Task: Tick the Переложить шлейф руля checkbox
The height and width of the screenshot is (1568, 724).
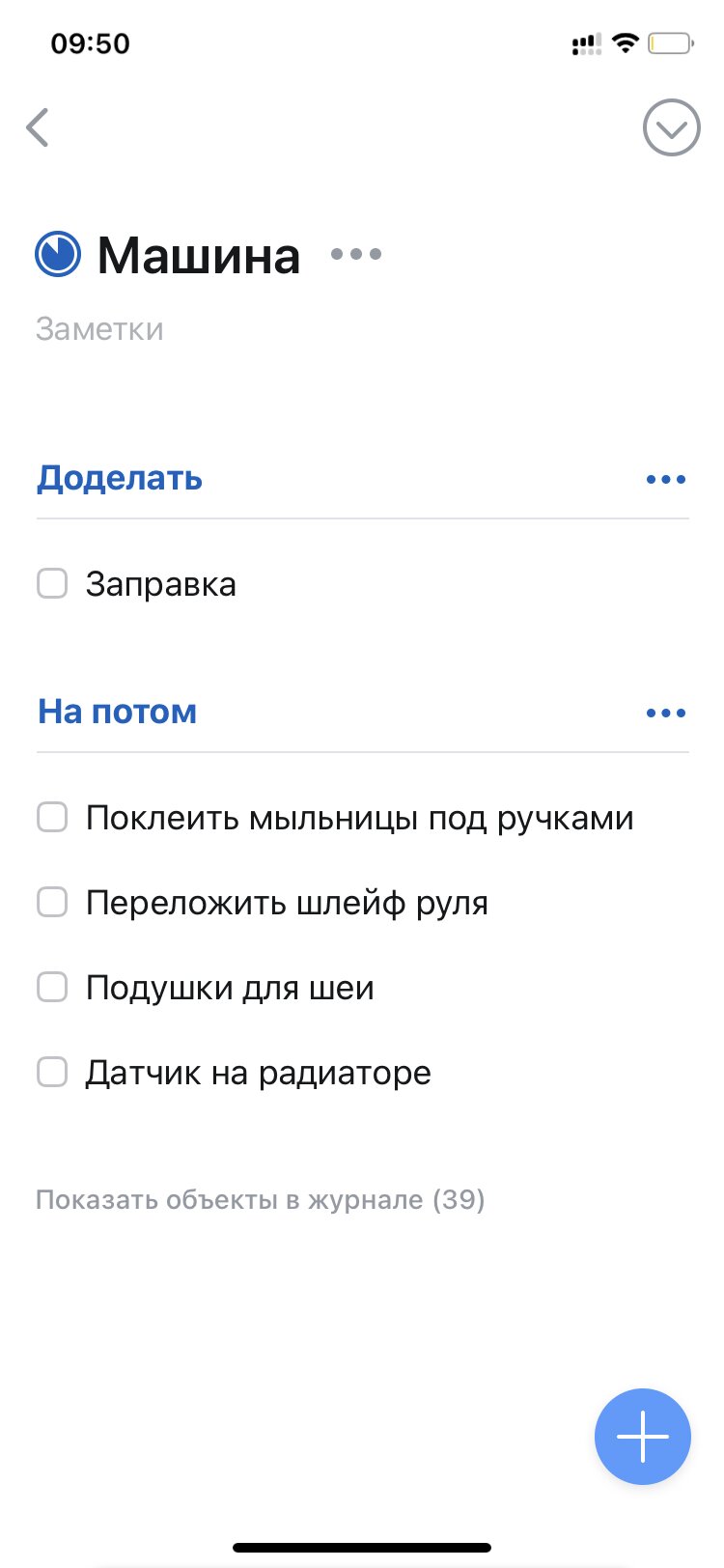Action: pos(52,902)
